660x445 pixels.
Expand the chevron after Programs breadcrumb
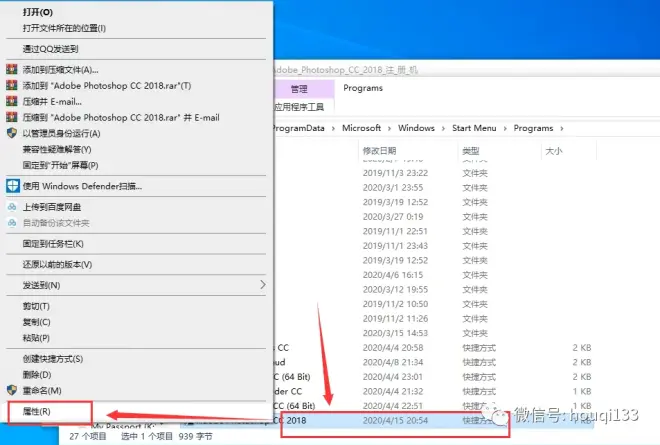pyautogui.click(x=562, y=128)
